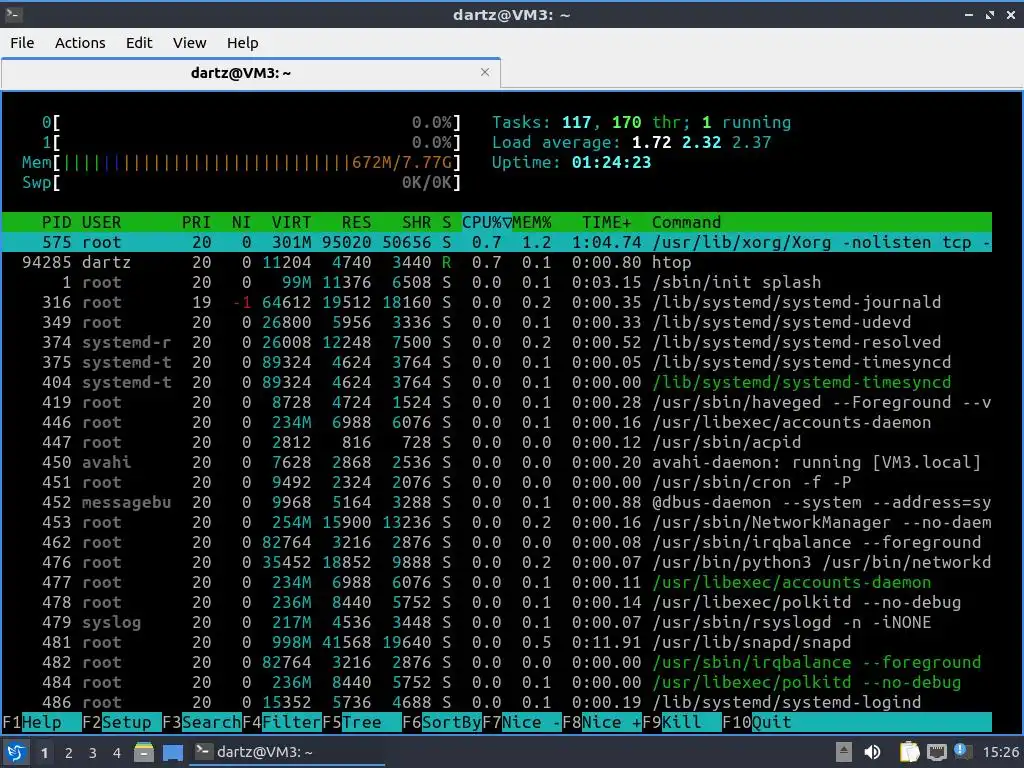
Task: Click the Mem usage meter bar
Action: pyautogui.click(x=241, y=163)
